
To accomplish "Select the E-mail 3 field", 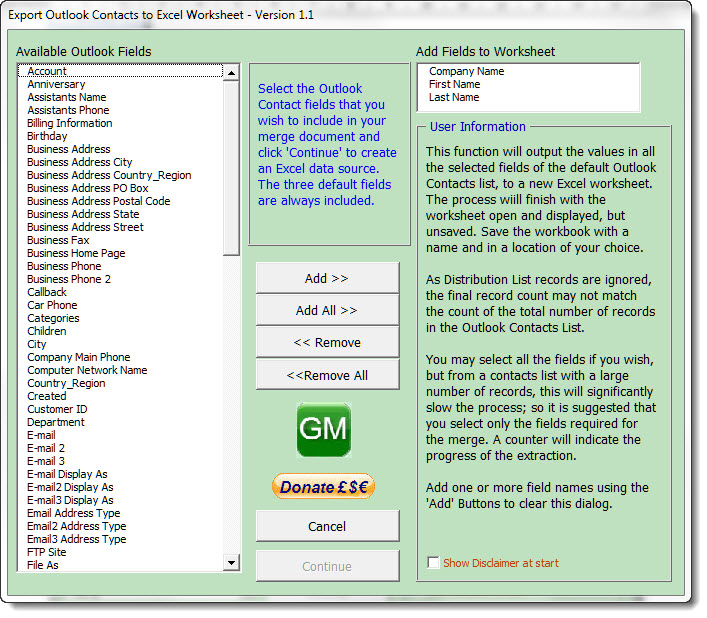I will pyautogui.click(x=120, y=461).
